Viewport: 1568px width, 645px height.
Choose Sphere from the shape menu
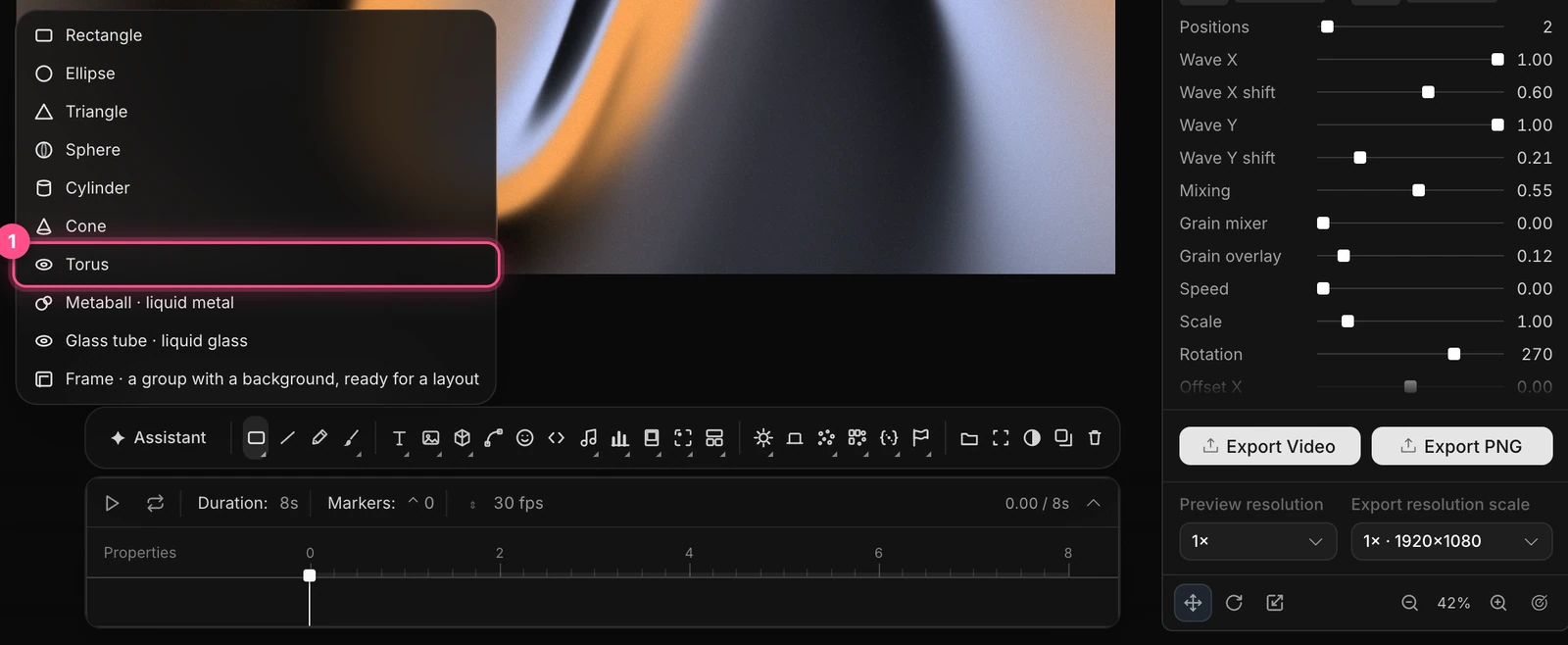[x=256, y=150]
